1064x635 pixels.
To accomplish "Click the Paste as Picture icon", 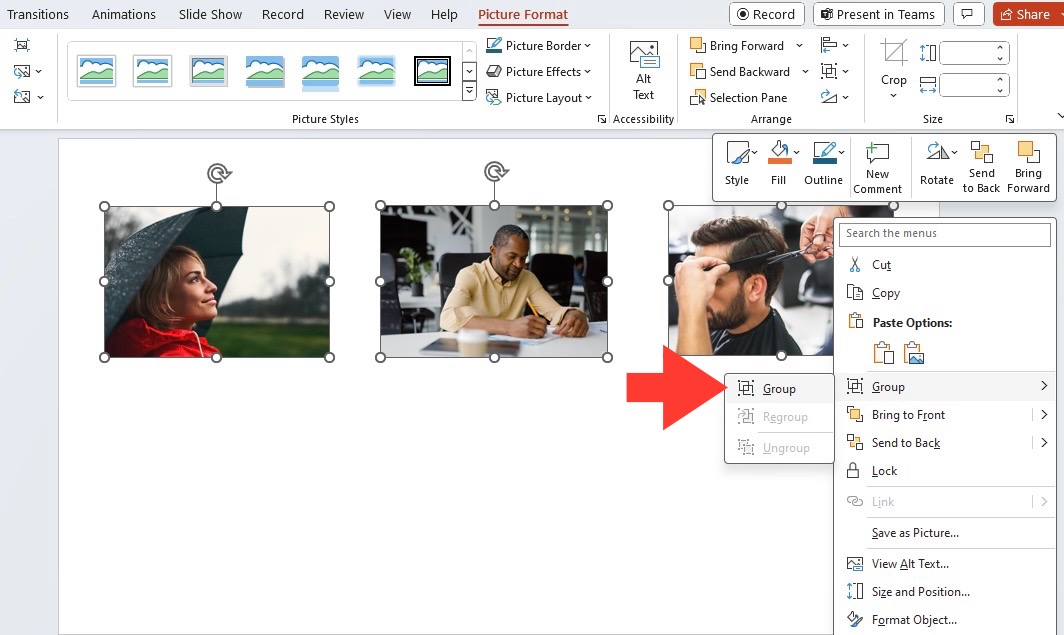I will 913,353.
